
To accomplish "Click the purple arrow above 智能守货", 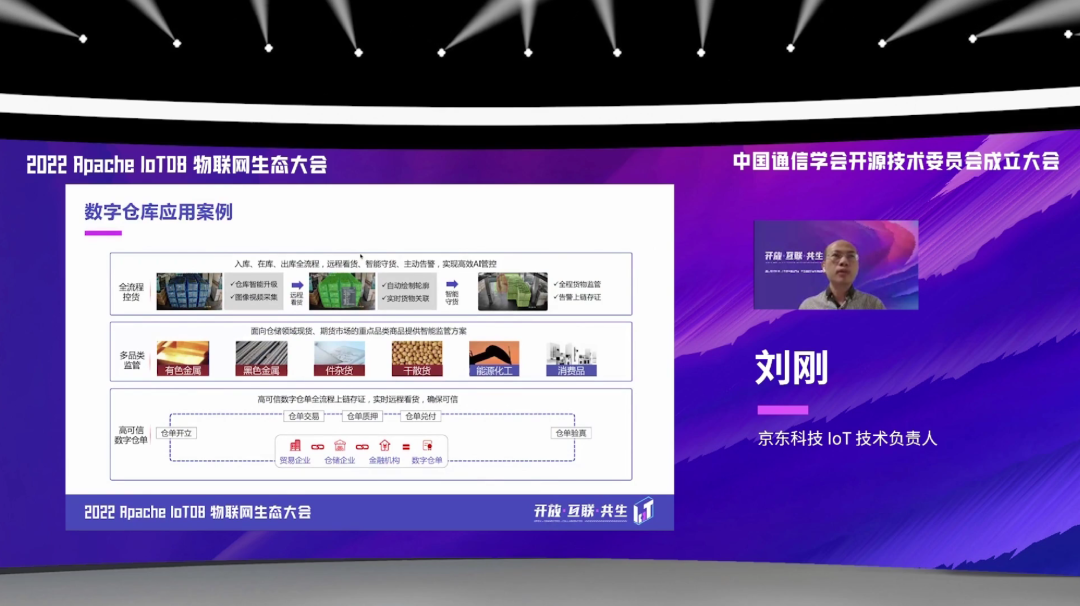I will (452, 284).
